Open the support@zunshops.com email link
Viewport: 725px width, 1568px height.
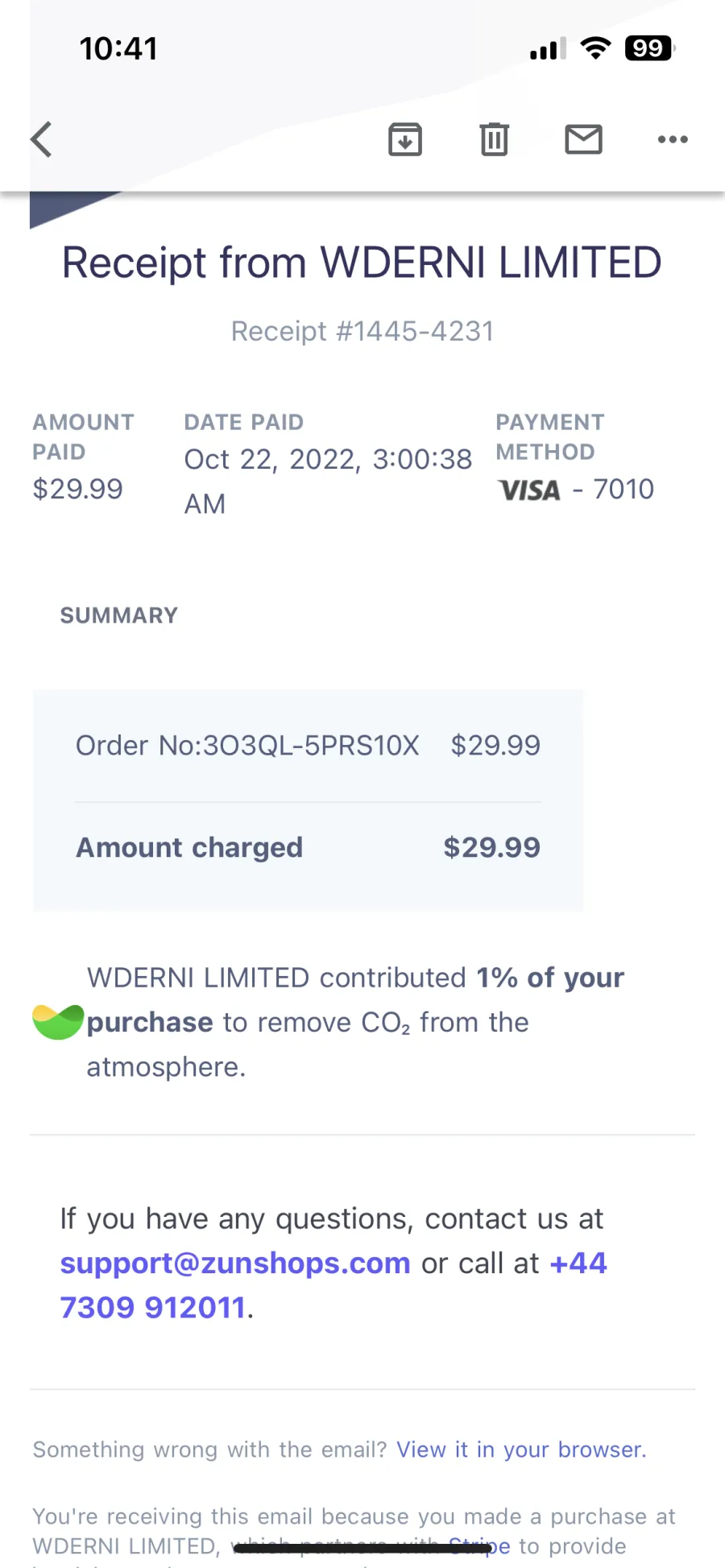[235, 1263]
